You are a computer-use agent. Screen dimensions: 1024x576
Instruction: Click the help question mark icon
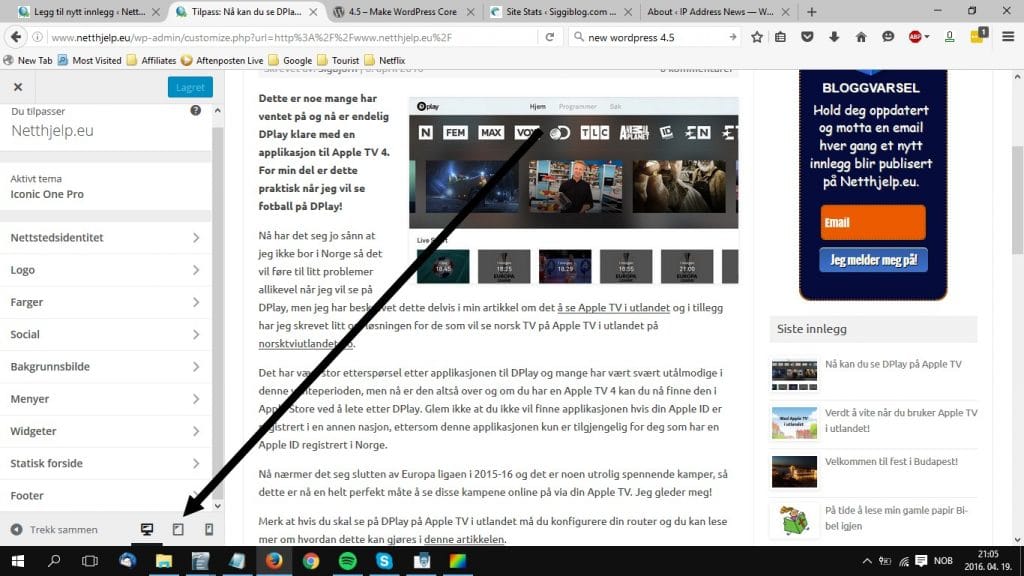196,110
